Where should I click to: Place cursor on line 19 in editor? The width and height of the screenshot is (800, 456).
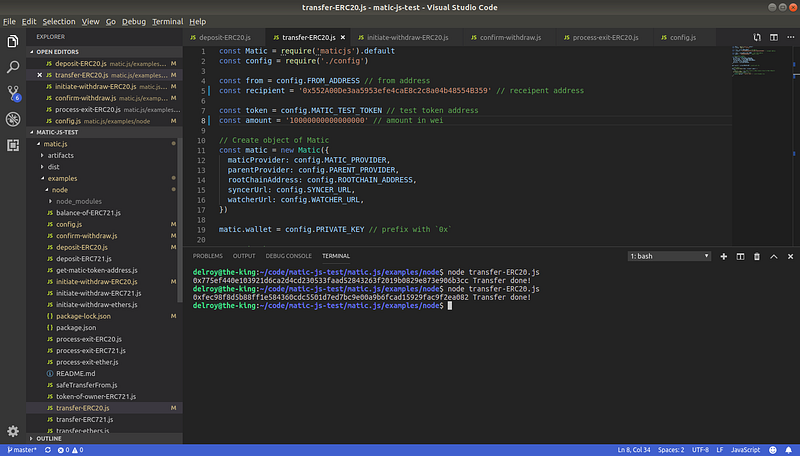(335, 230)
